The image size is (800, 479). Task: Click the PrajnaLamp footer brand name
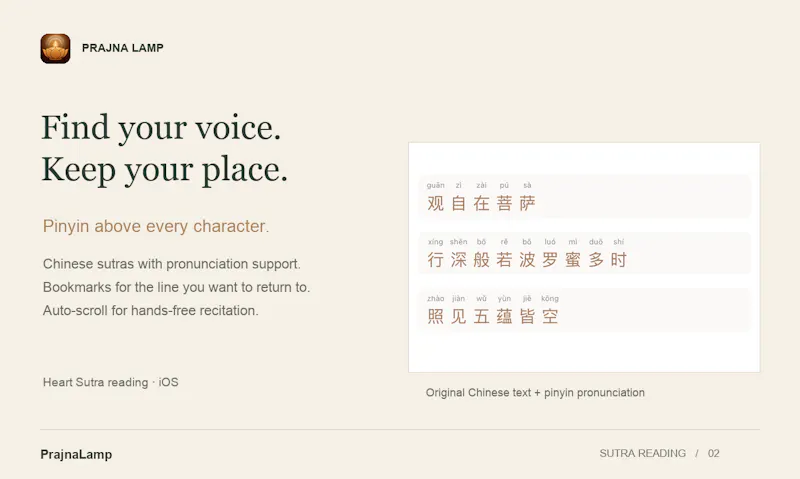tap(76, 455)
